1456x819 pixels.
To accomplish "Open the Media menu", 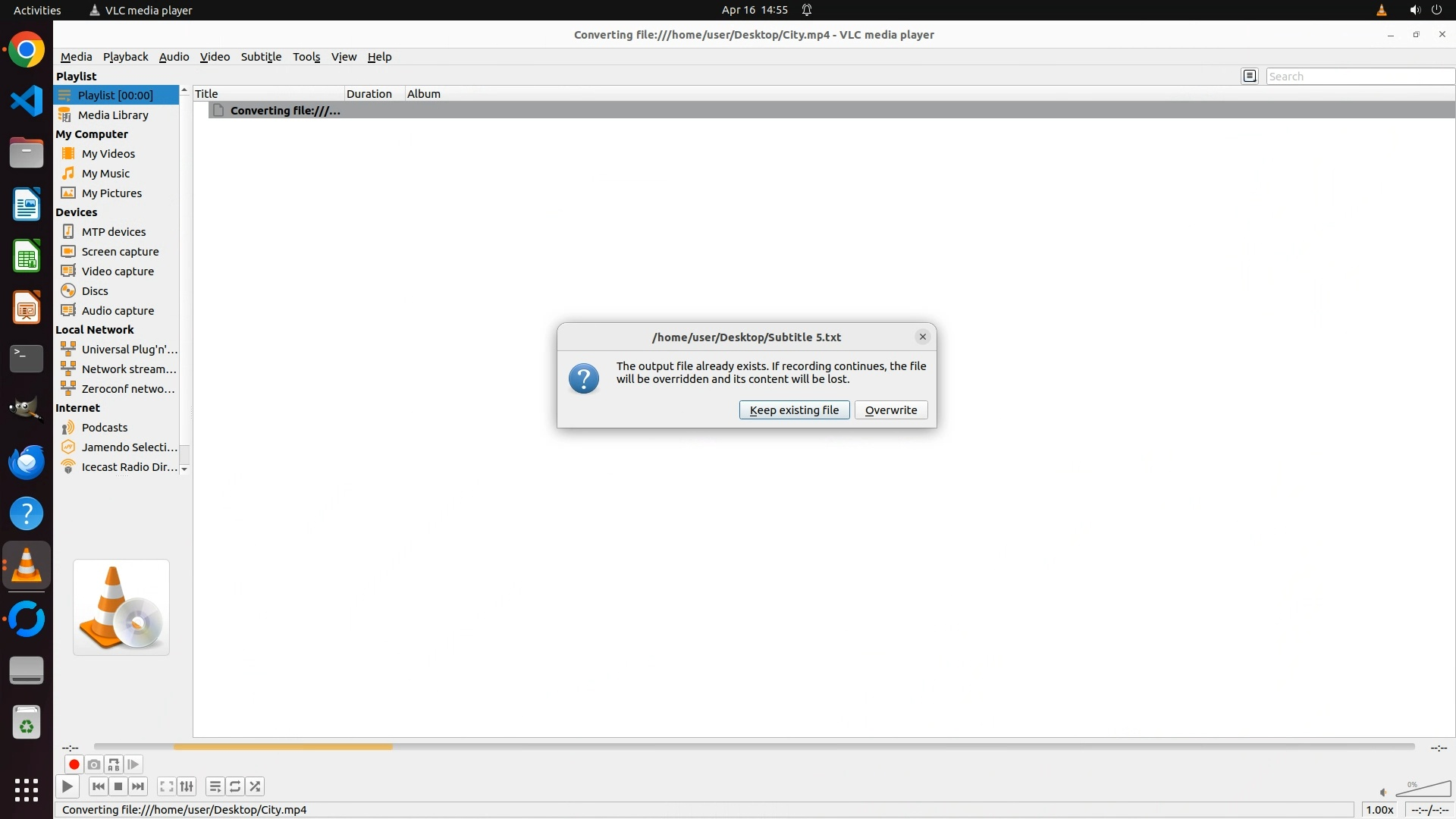I will [x=76, y=57].
